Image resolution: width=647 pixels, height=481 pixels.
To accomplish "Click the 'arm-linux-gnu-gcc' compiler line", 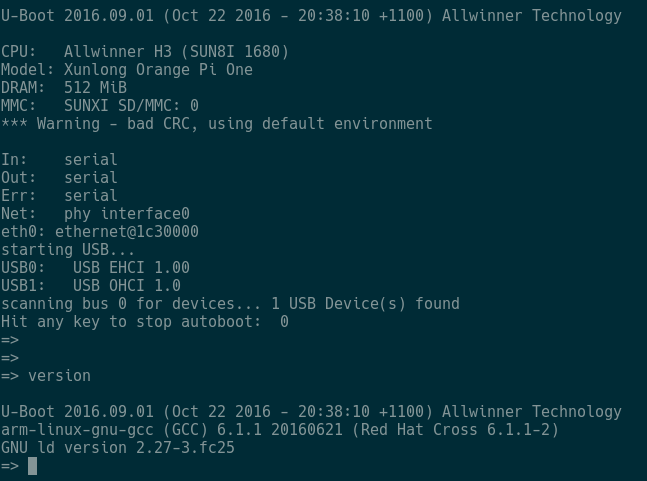I will [280, 430].
